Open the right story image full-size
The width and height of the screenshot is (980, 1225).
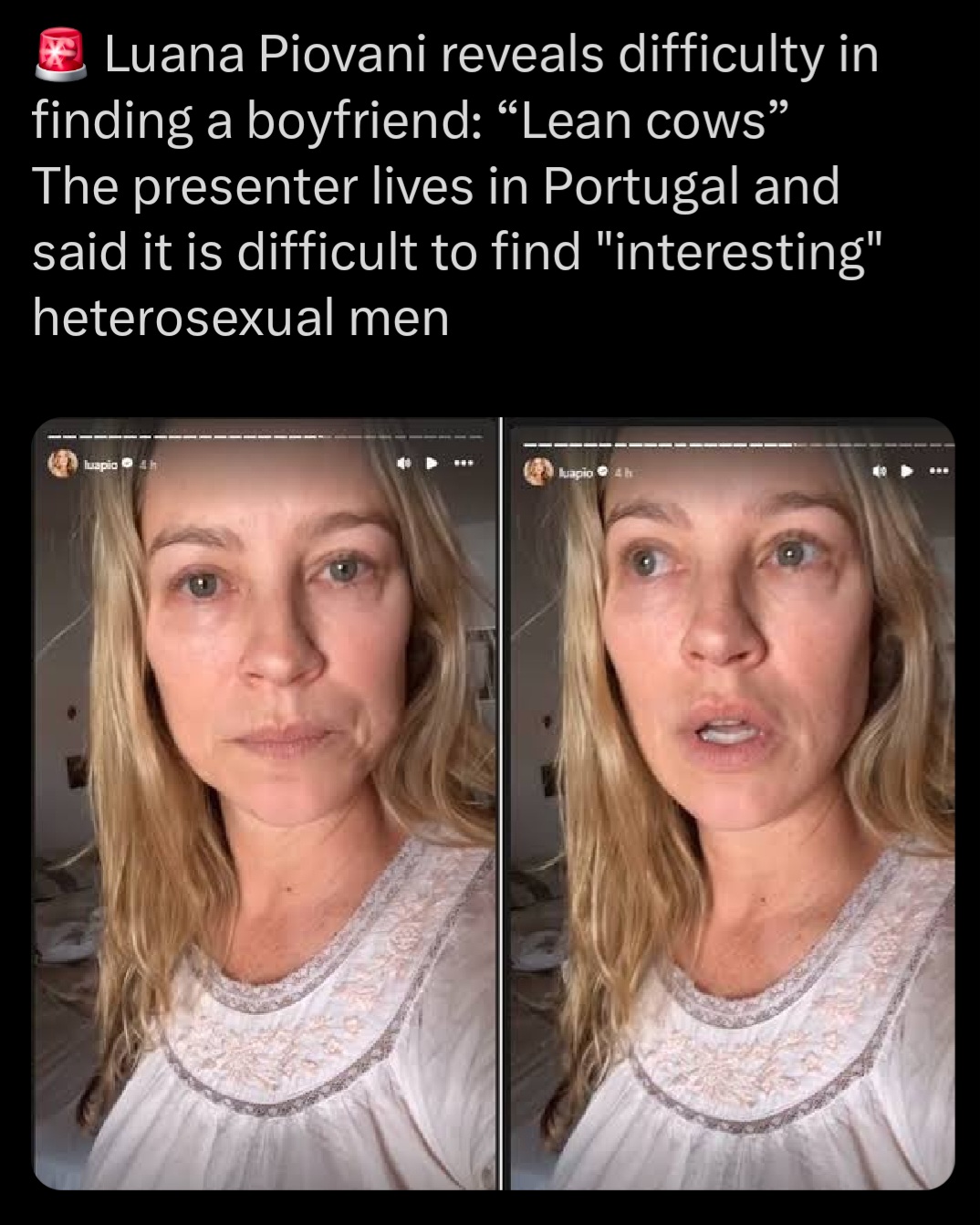731,803
